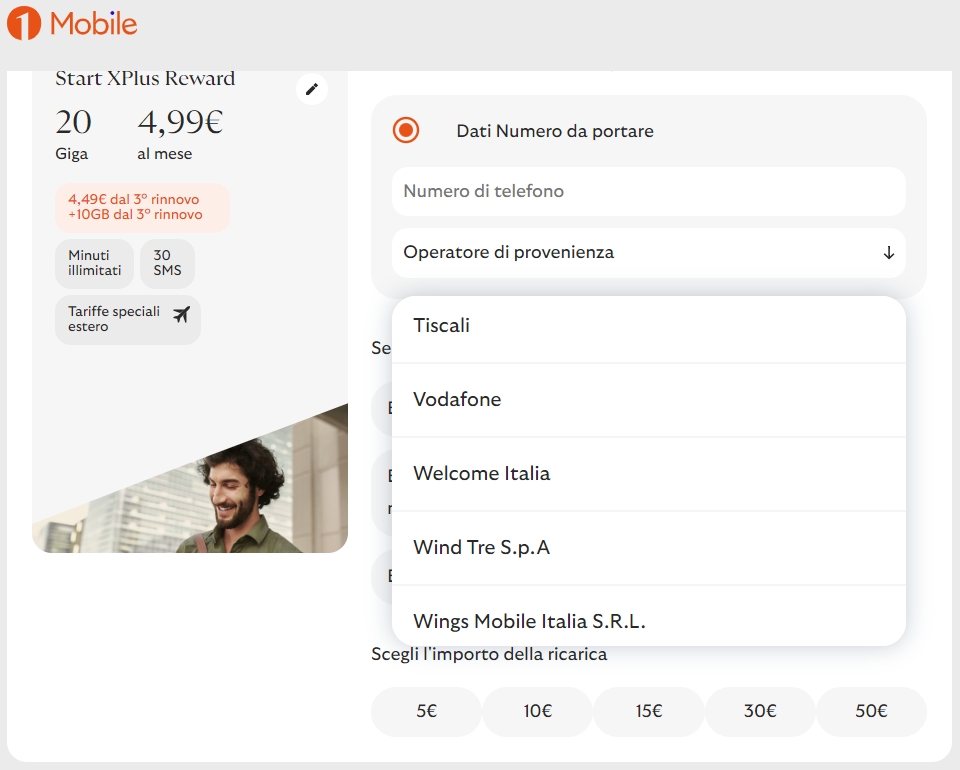Choose Vodafone from the operator list

pos(648,400)
